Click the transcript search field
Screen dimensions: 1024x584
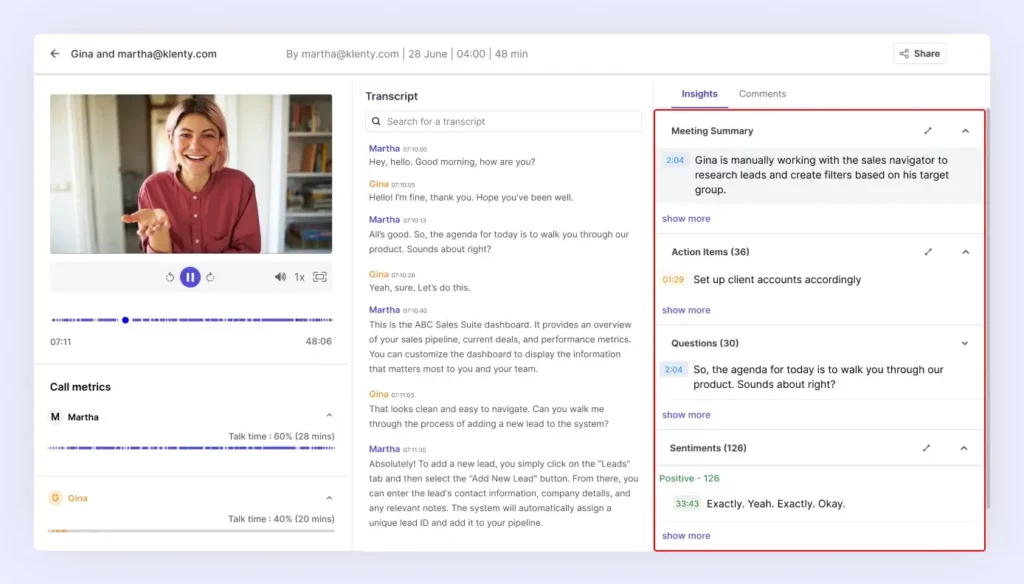502,121
